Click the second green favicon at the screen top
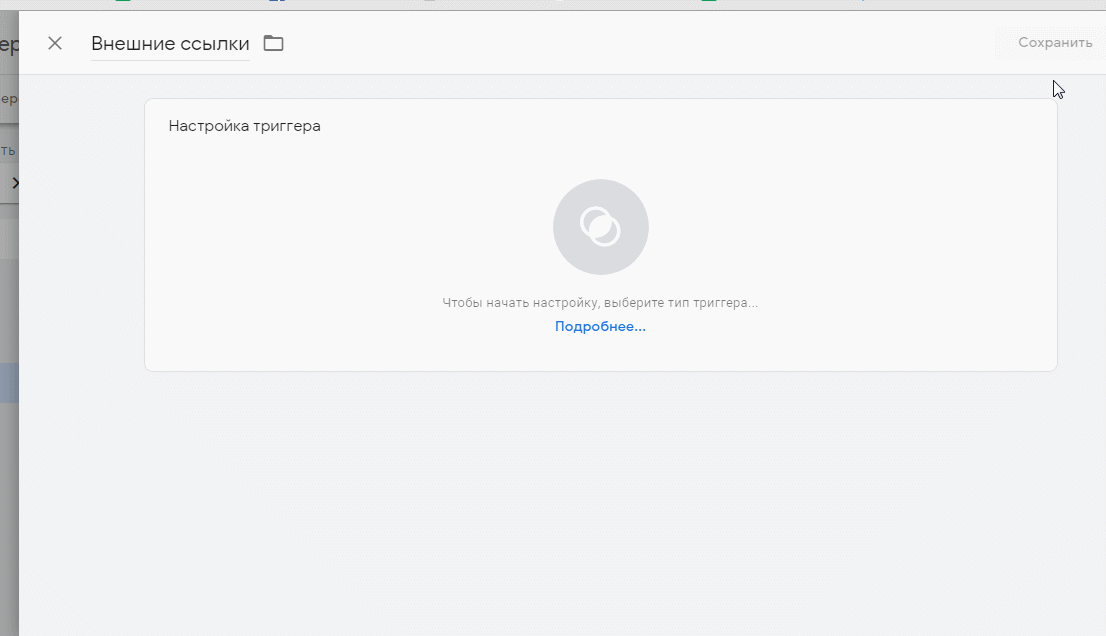Screen dimensions: 1106x636 [x=709, y=4]
